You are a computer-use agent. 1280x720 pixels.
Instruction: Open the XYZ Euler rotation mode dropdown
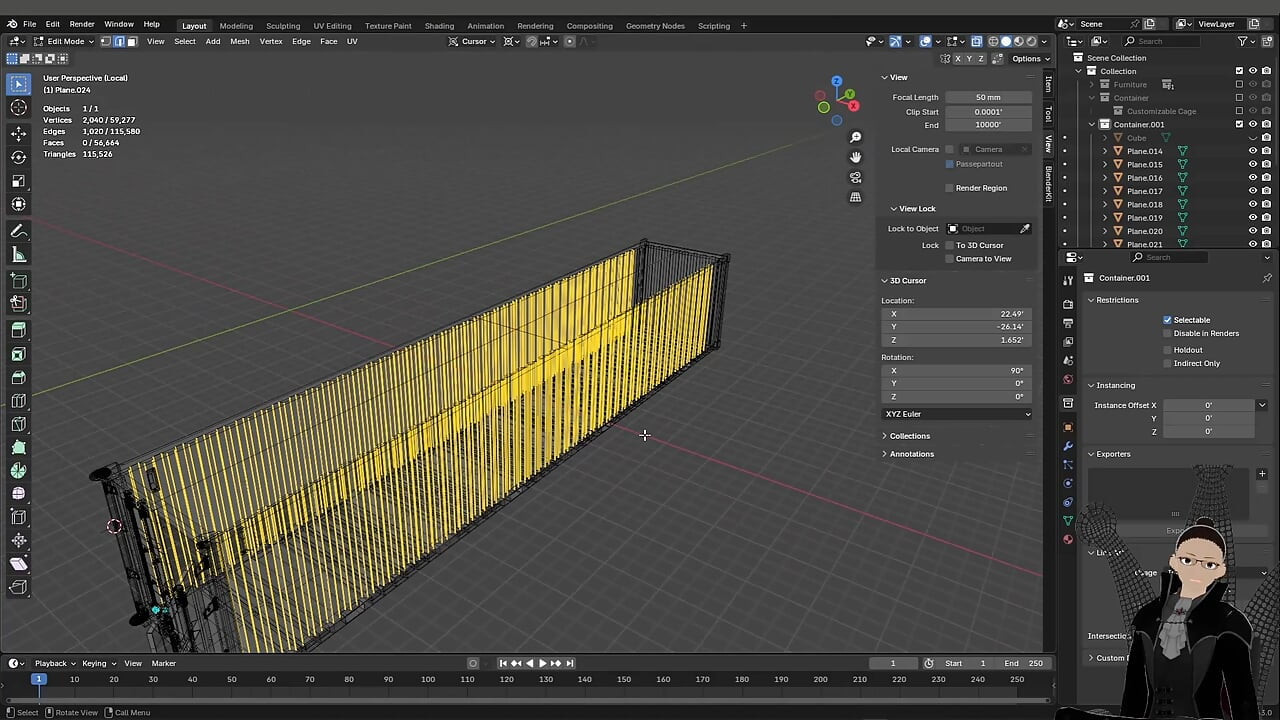tap(957, 414)
